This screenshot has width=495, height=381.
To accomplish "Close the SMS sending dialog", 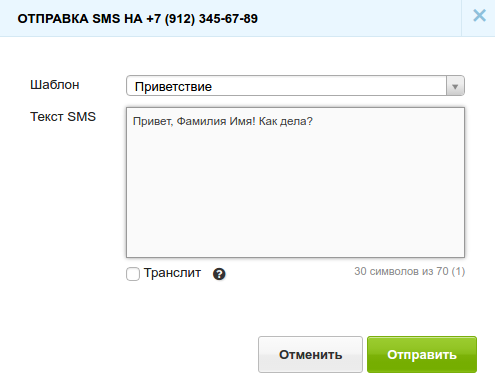I will (x=479, y=16).
